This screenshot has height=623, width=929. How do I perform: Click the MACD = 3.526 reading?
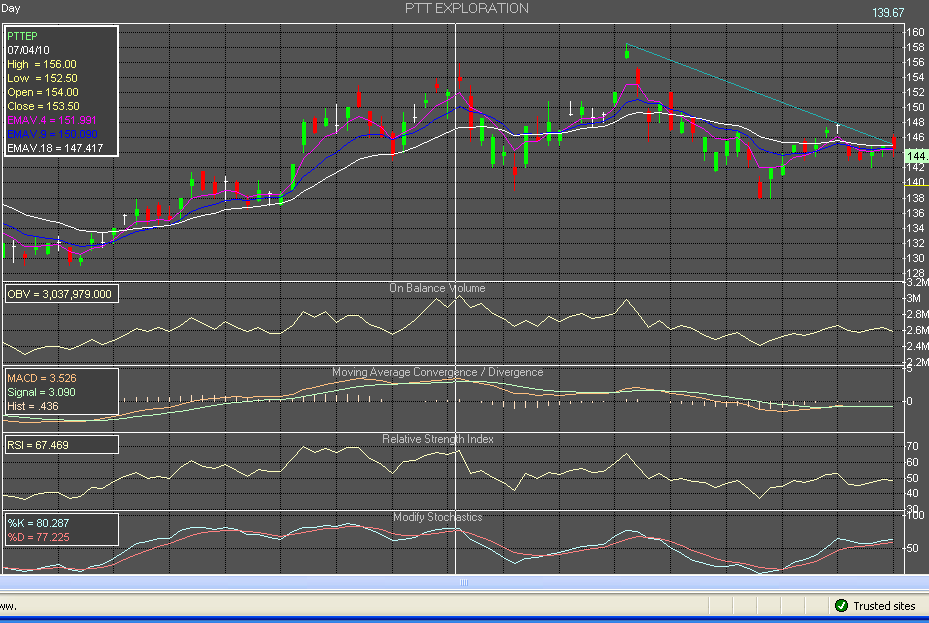[42, 378]
